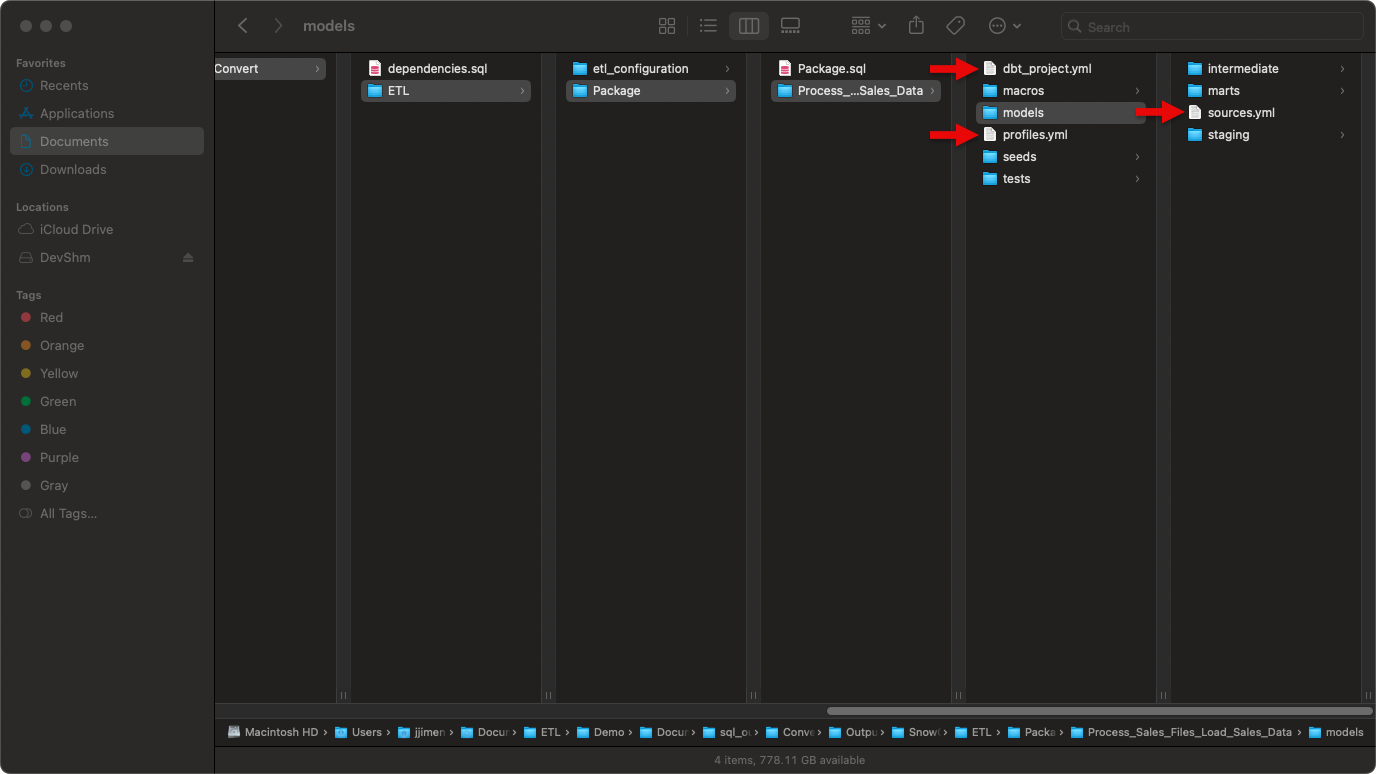Click the Edit Tags icon

coord(955,26)
